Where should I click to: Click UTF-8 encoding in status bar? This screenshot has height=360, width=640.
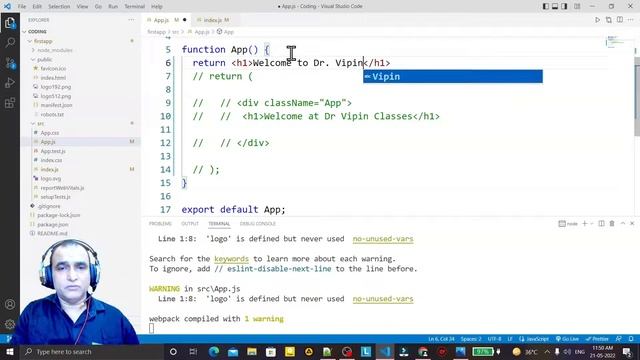[494, 339]
